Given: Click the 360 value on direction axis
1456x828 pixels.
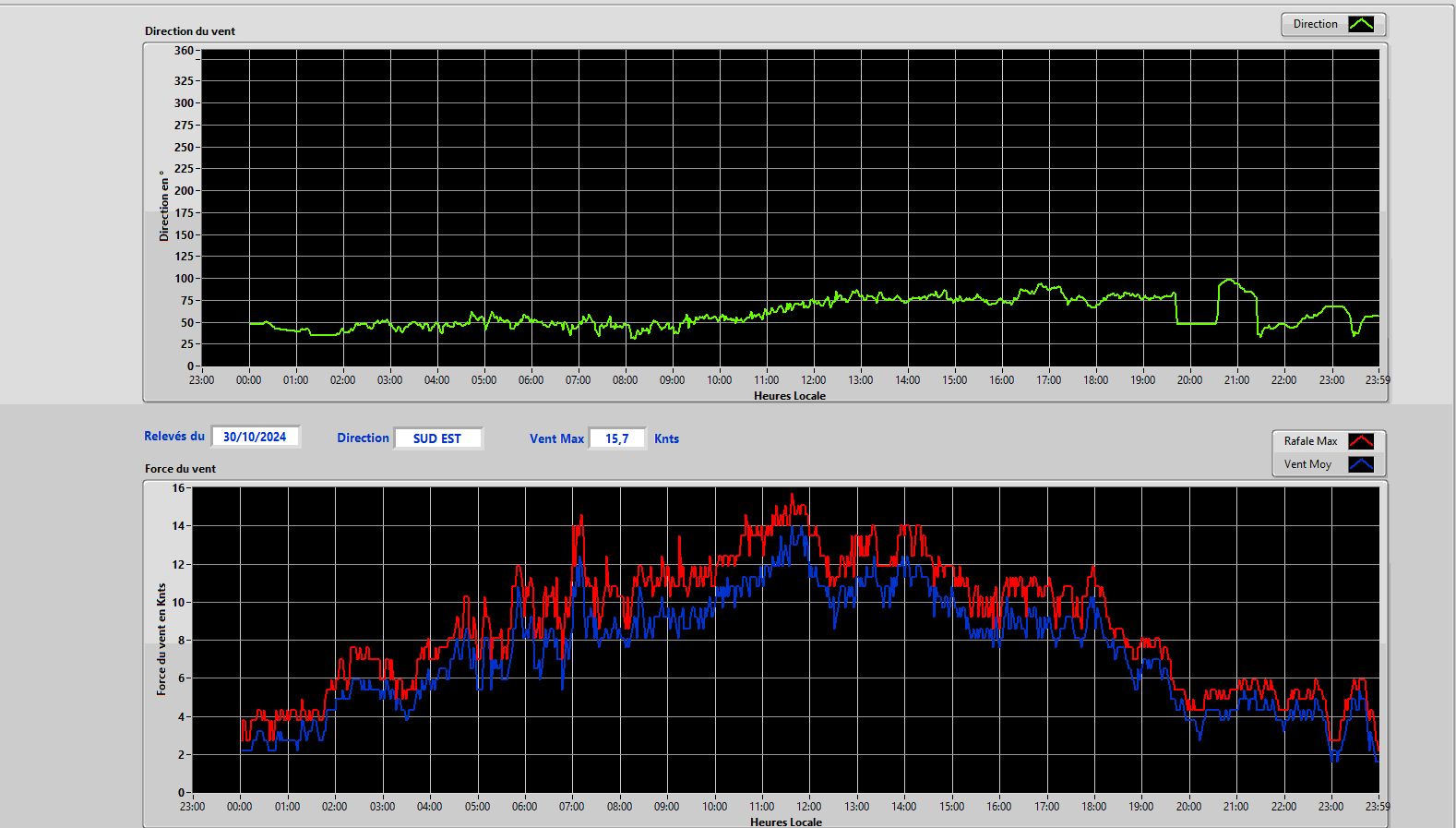Looking at the screenshot, I should point(184,51).
